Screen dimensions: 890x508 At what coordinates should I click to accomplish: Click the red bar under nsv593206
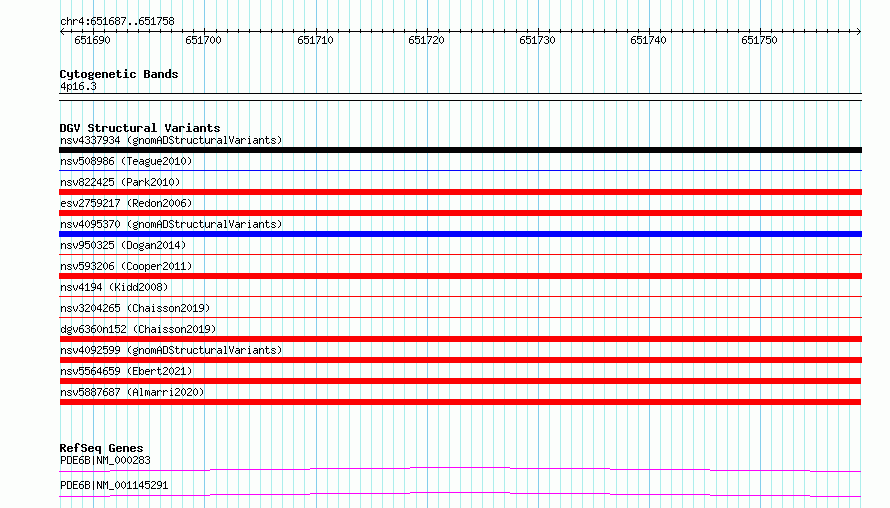click(x=460, y=276)
